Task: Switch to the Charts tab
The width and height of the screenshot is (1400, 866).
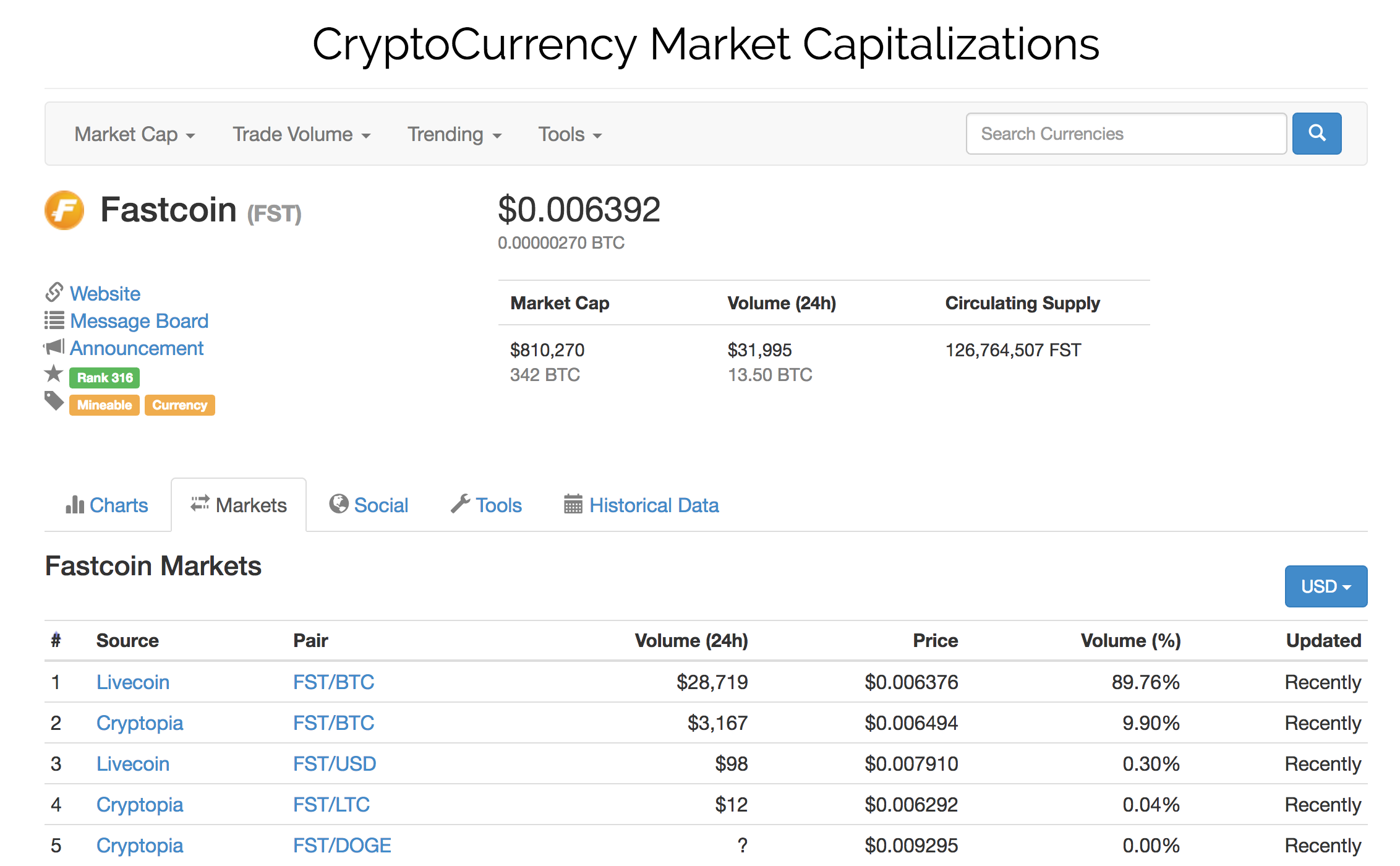Action: tap(108, 505)
